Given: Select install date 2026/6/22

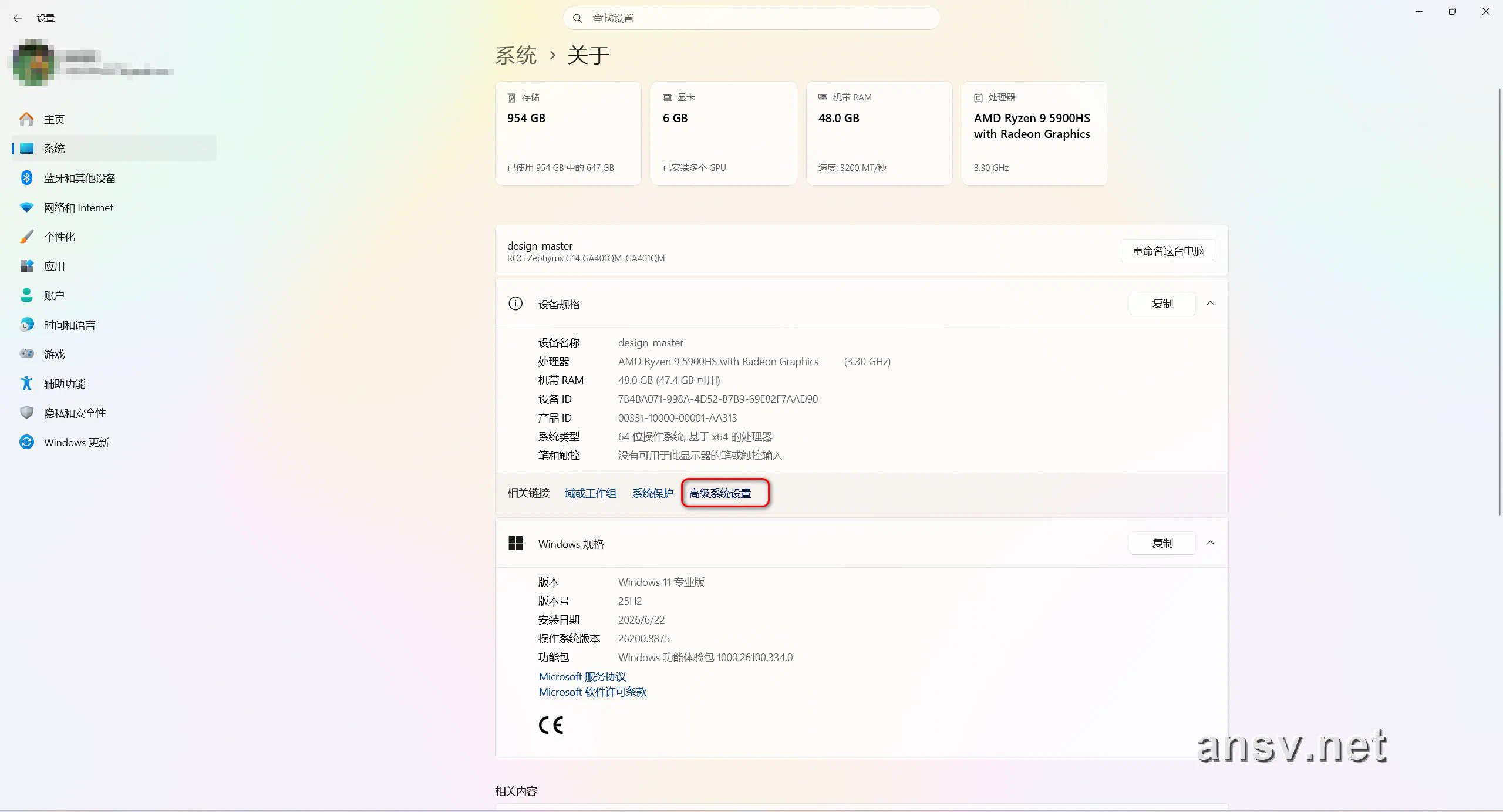Looking at the screenshot, I should [x=641, y=620].
